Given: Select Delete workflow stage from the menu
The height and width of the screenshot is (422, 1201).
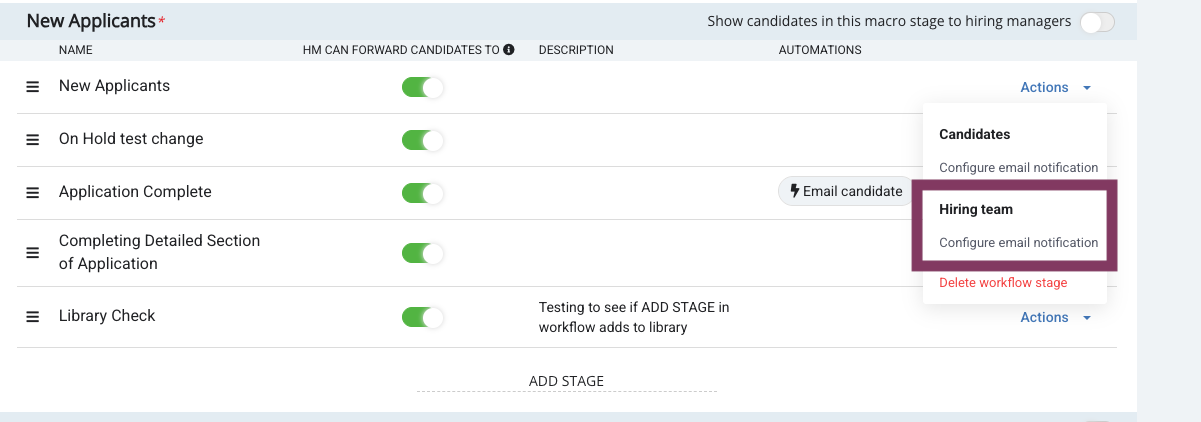Looking at the screenshot, I should coord(1003,283).
